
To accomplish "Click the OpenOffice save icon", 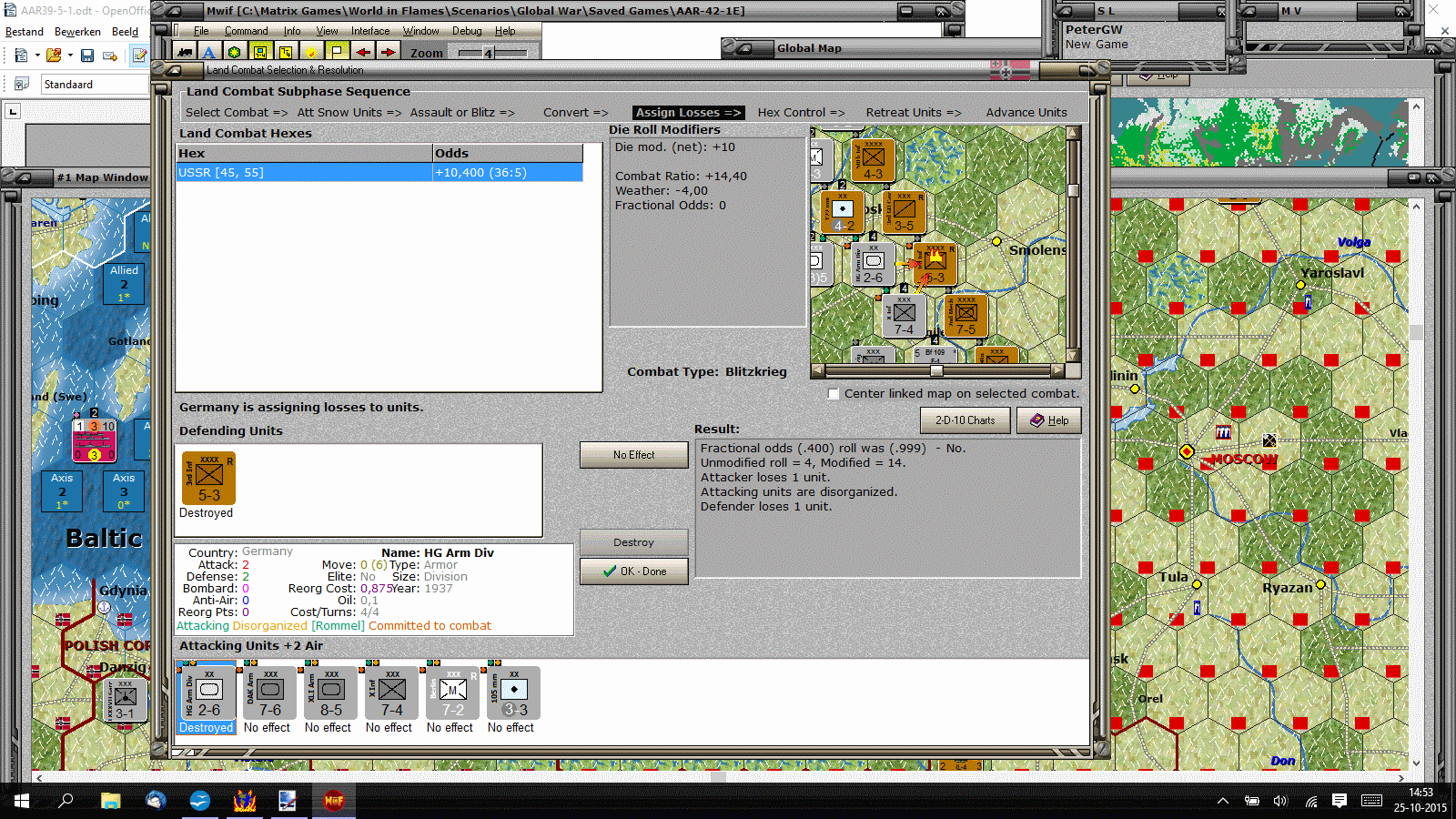I will point(87,56).
